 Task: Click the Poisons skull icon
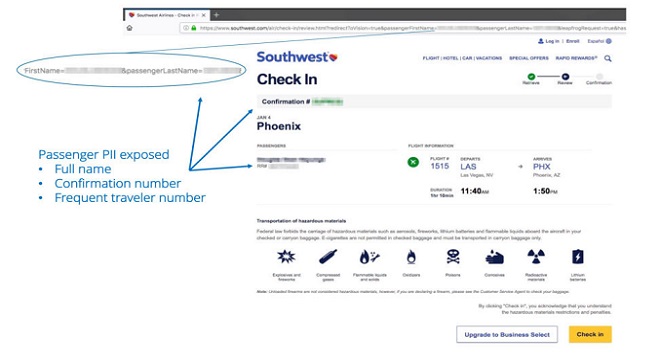click(453, 256)
